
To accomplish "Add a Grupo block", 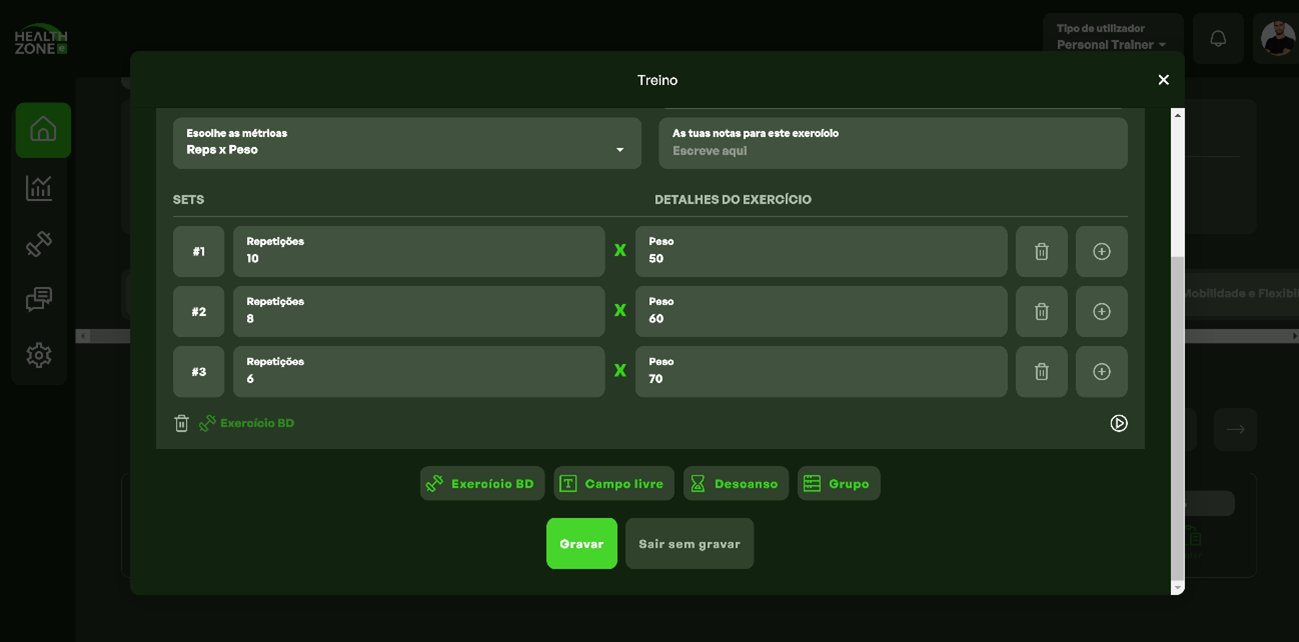I will [839, 484].
